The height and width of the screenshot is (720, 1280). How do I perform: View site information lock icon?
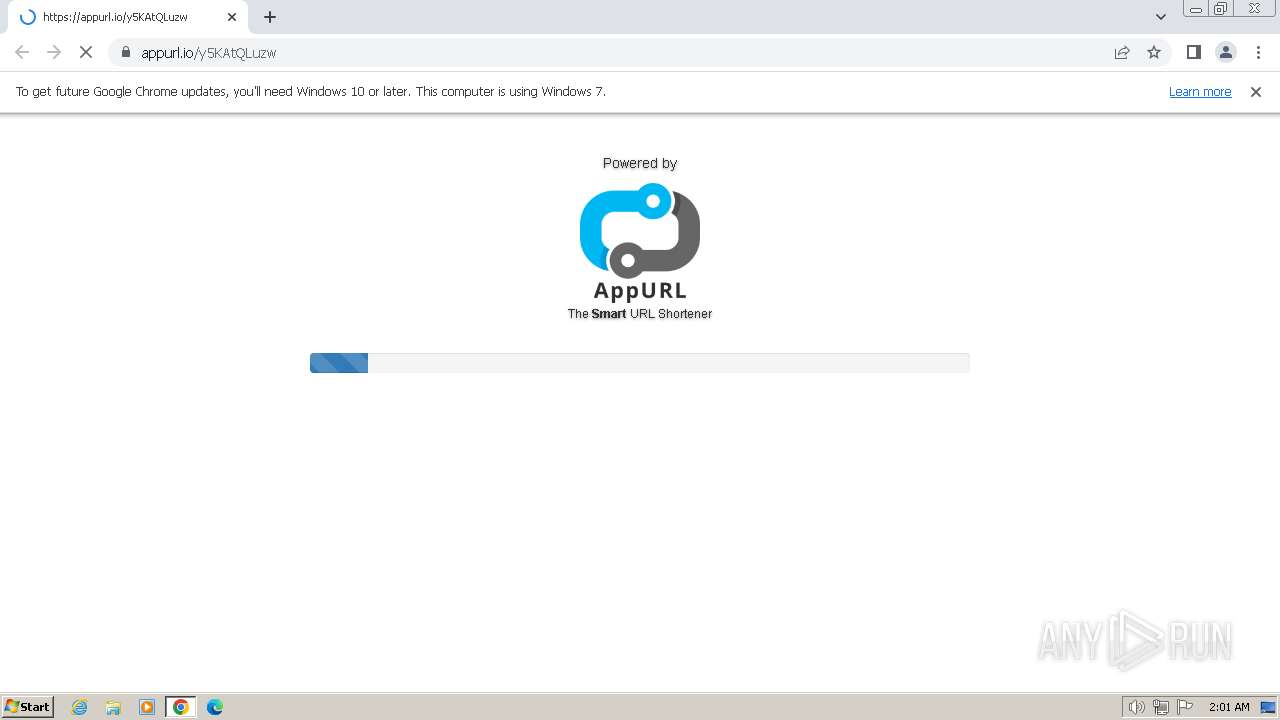[x=126, y=52]
